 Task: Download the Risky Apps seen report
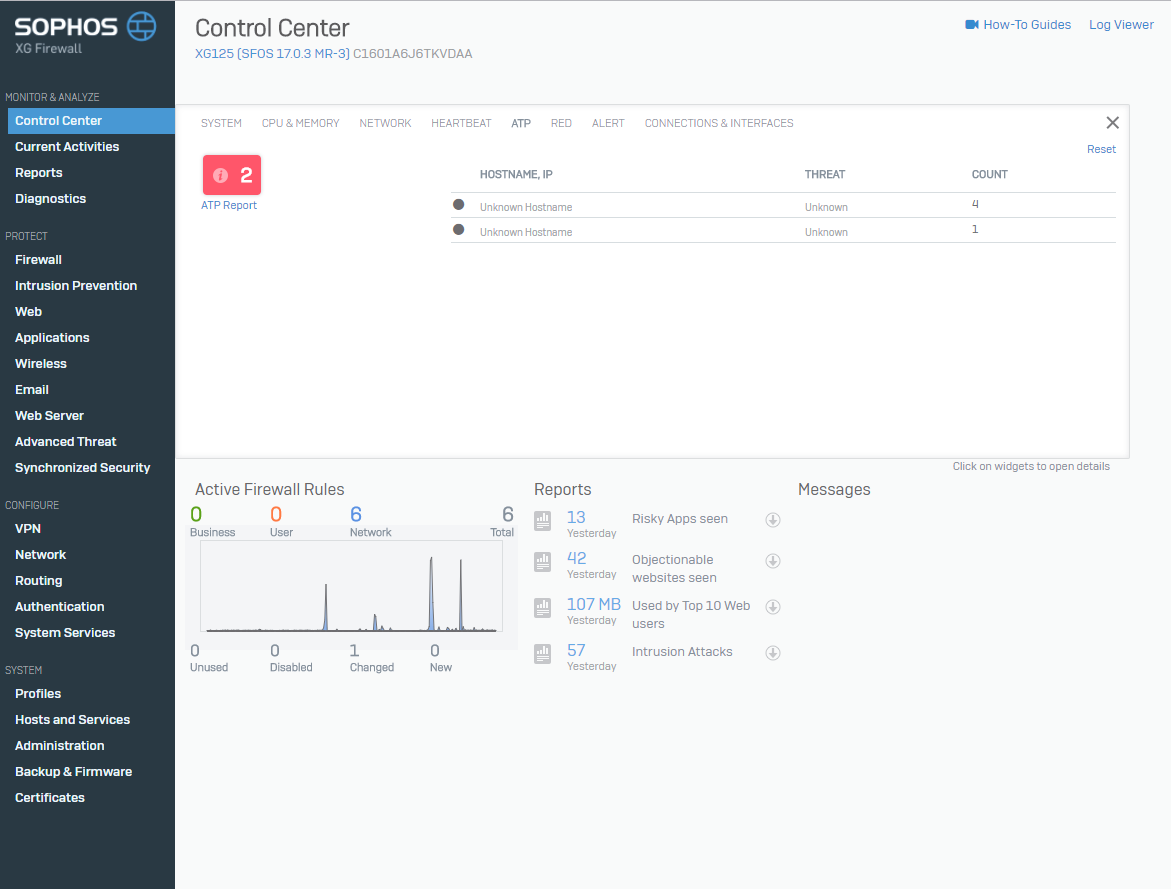click(x=773, y=520)
